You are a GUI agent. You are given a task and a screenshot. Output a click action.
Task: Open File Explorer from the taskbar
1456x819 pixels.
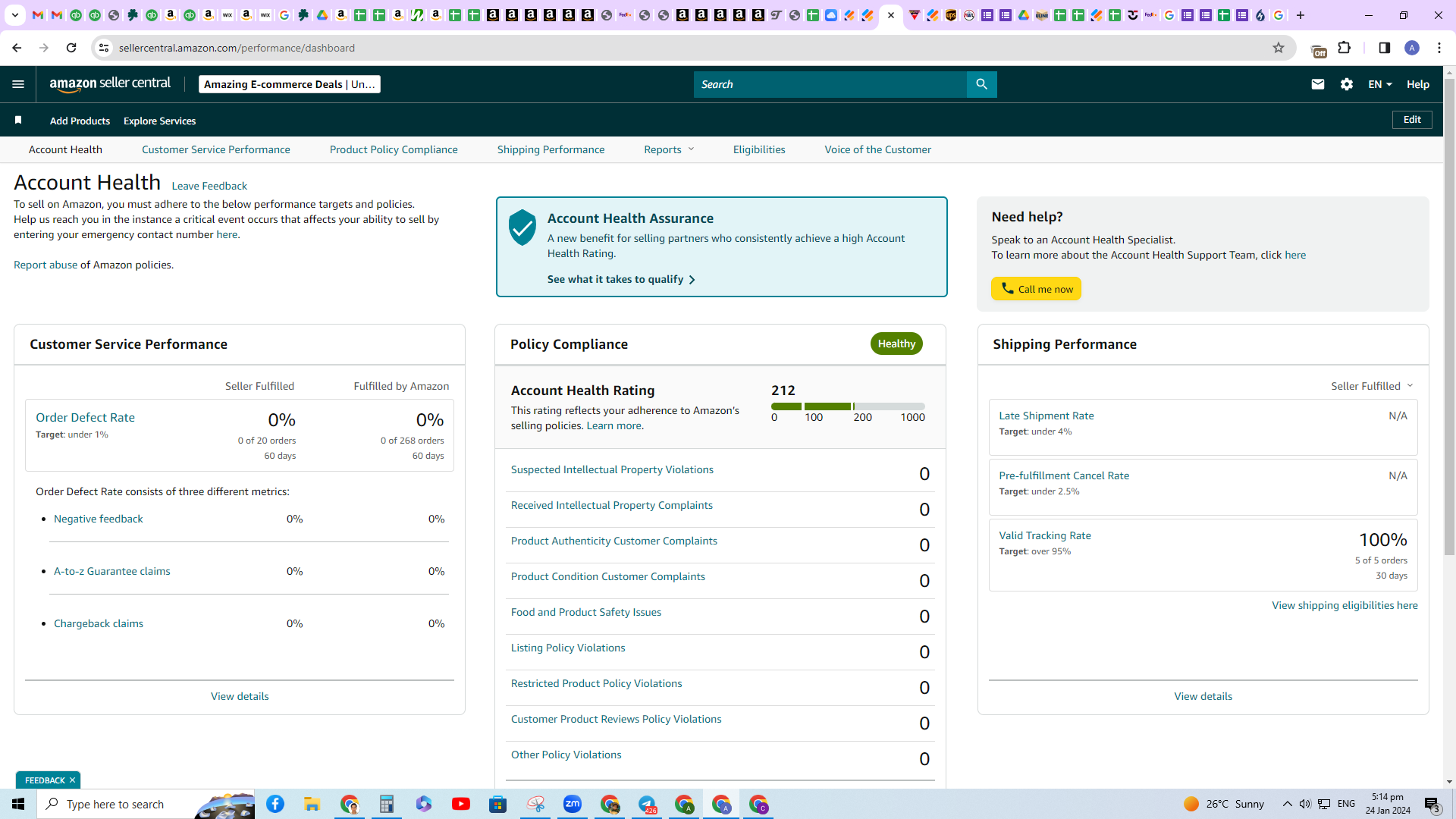(312, 804)
